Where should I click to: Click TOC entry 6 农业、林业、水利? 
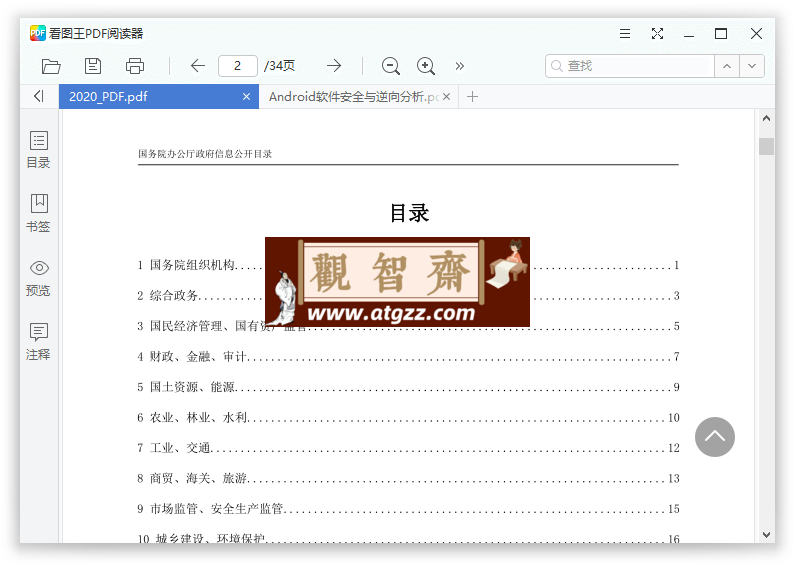[408, 417]
